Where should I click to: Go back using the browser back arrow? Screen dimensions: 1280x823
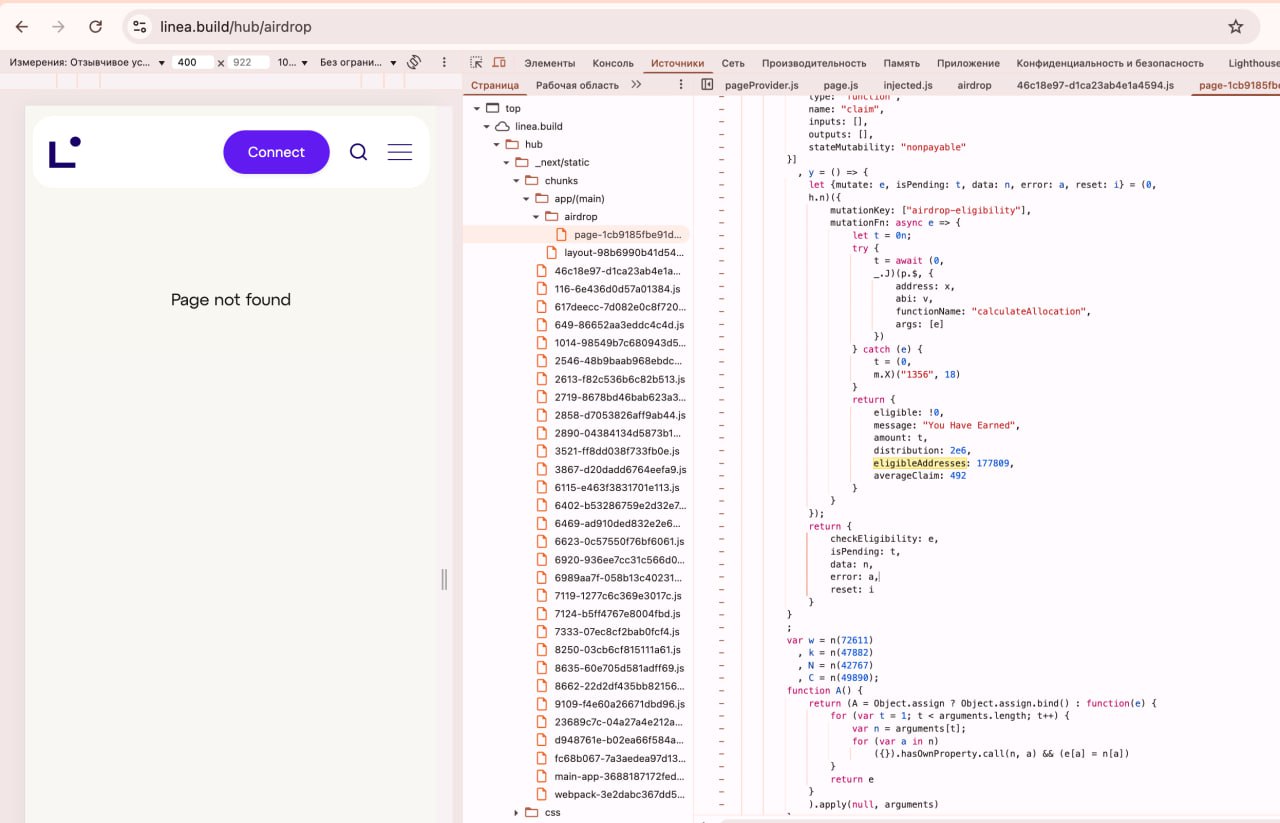tap(22, 27)
